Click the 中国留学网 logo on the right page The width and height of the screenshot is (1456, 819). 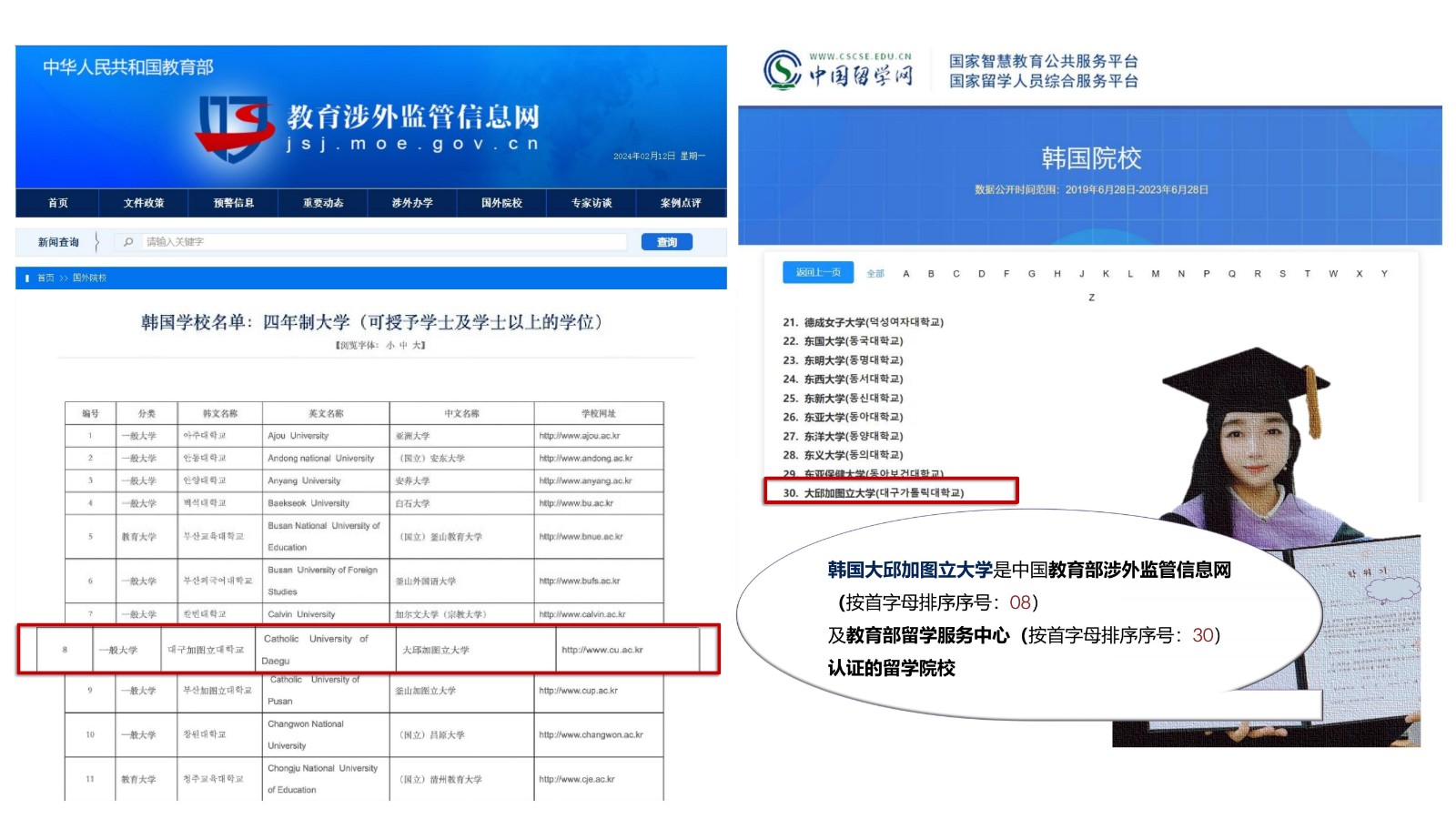pyautogui.click(x=838, y=71)
